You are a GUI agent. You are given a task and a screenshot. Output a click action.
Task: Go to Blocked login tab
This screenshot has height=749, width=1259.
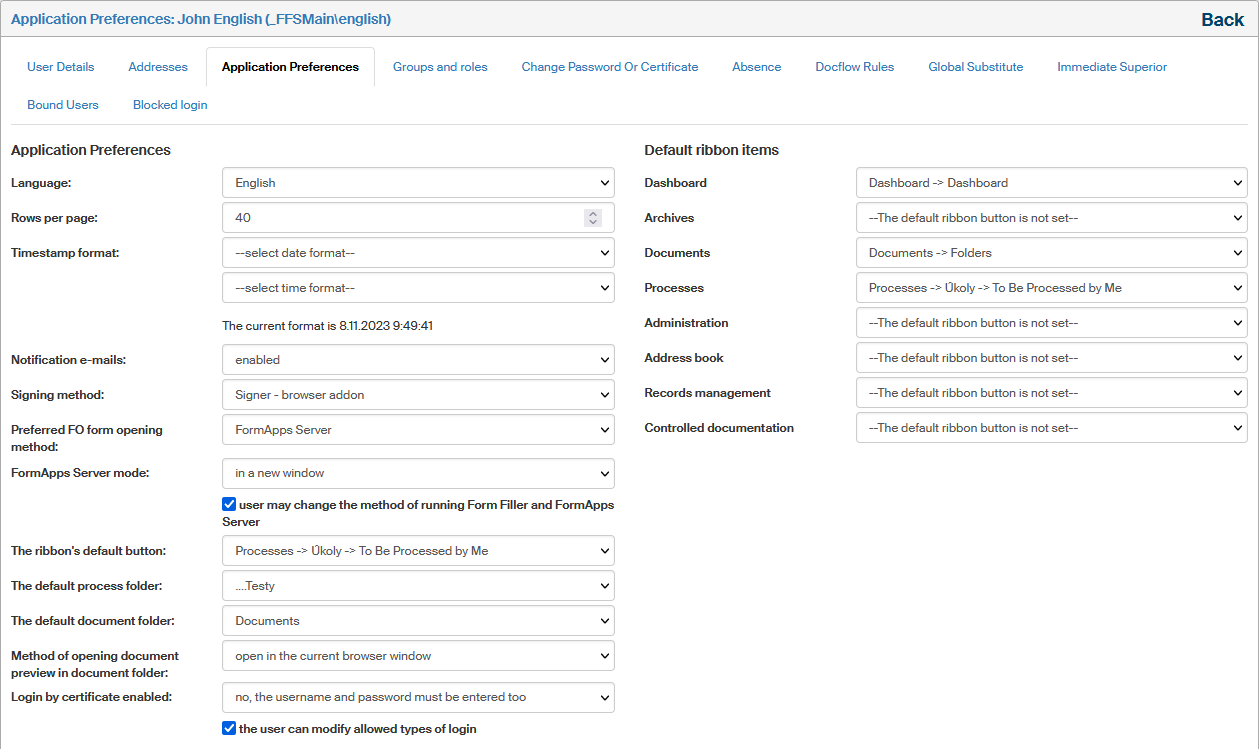(x=170, y=105)
